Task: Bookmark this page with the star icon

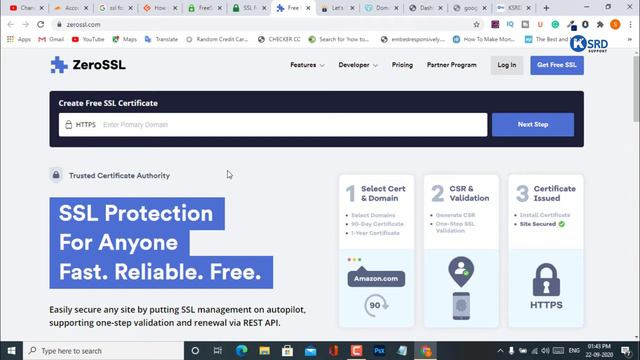Action: click(476, 24)
